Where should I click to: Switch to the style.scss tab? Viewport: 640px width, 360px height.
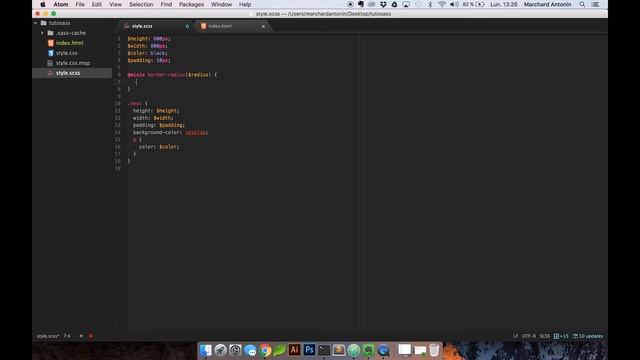[x=142, y=26]
